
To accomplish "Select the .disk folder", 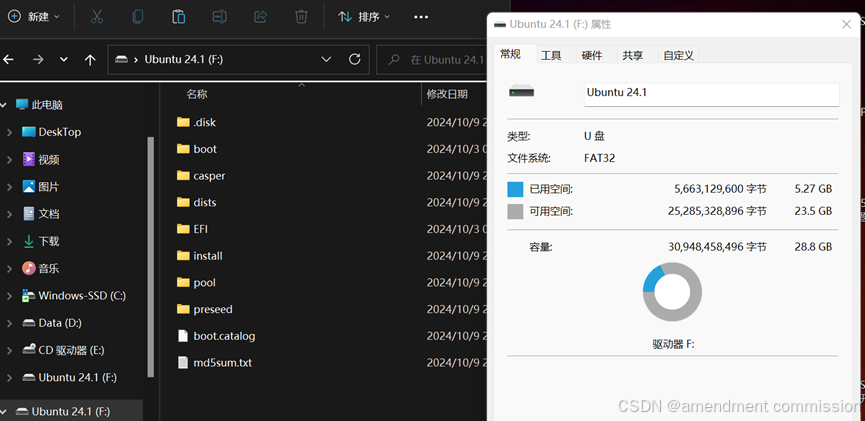I will coord(196,122).
